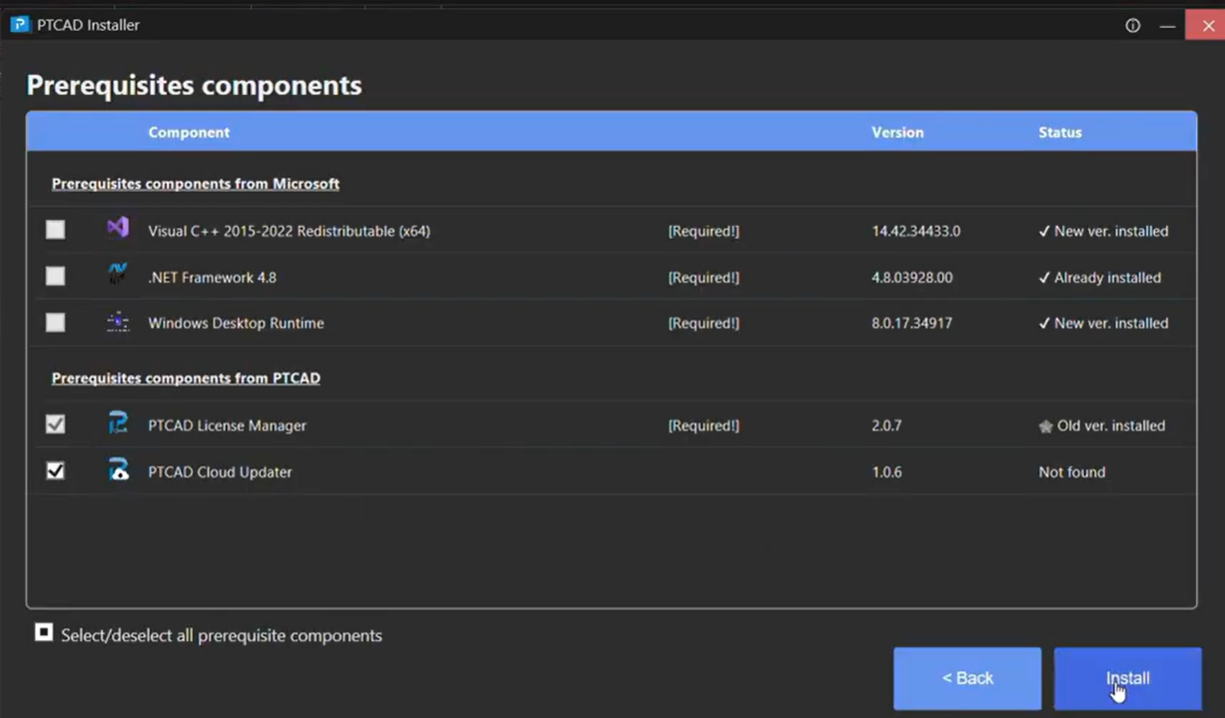Click the Version column header
The width and height of the screenshot is (1225, 718).
(x=897, y=132)
